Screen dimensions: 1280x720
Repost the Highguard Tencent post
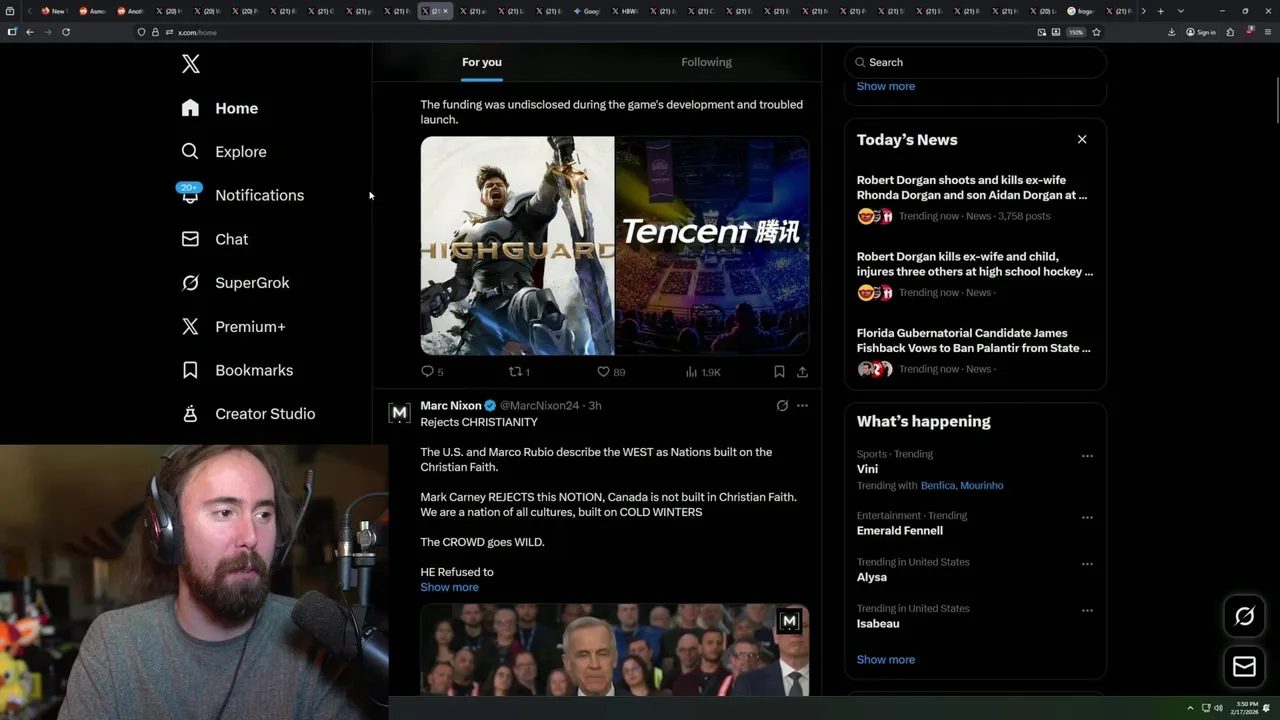point(519,372)
